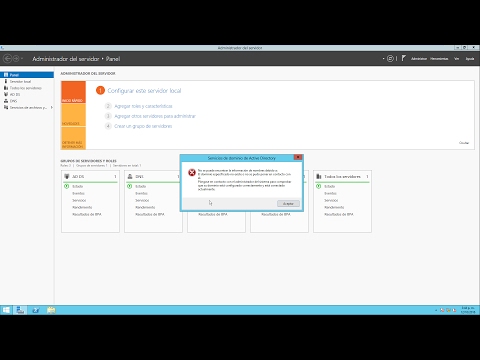Image resolution: width=480 pixels, height=360 pixels.
Task: Click the Servicios de archivos sidebar icon
Action: tap(6, 107)
